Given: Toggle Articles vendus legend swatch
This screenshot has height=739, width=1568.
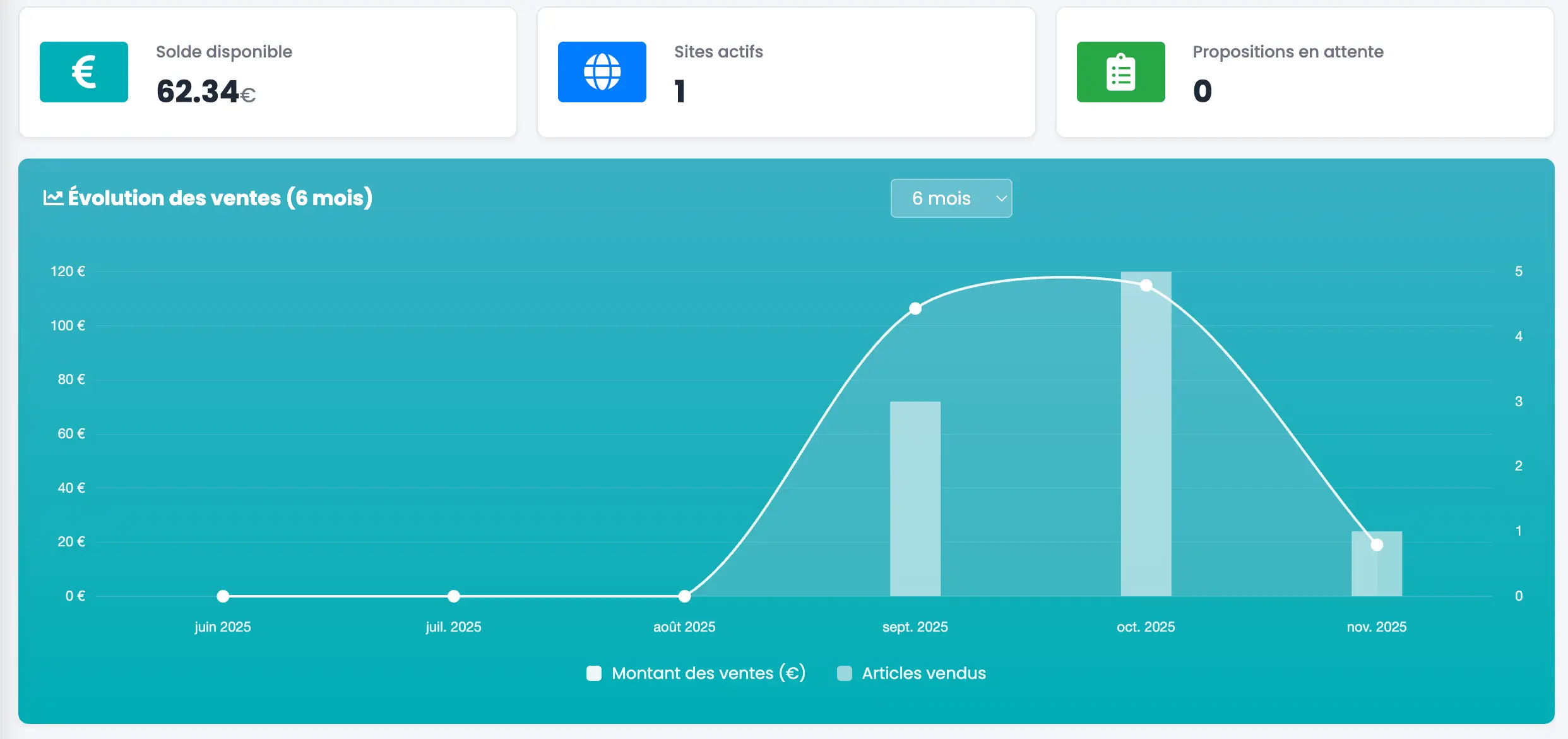Looking at the screenshot, I should click(845, 673).
